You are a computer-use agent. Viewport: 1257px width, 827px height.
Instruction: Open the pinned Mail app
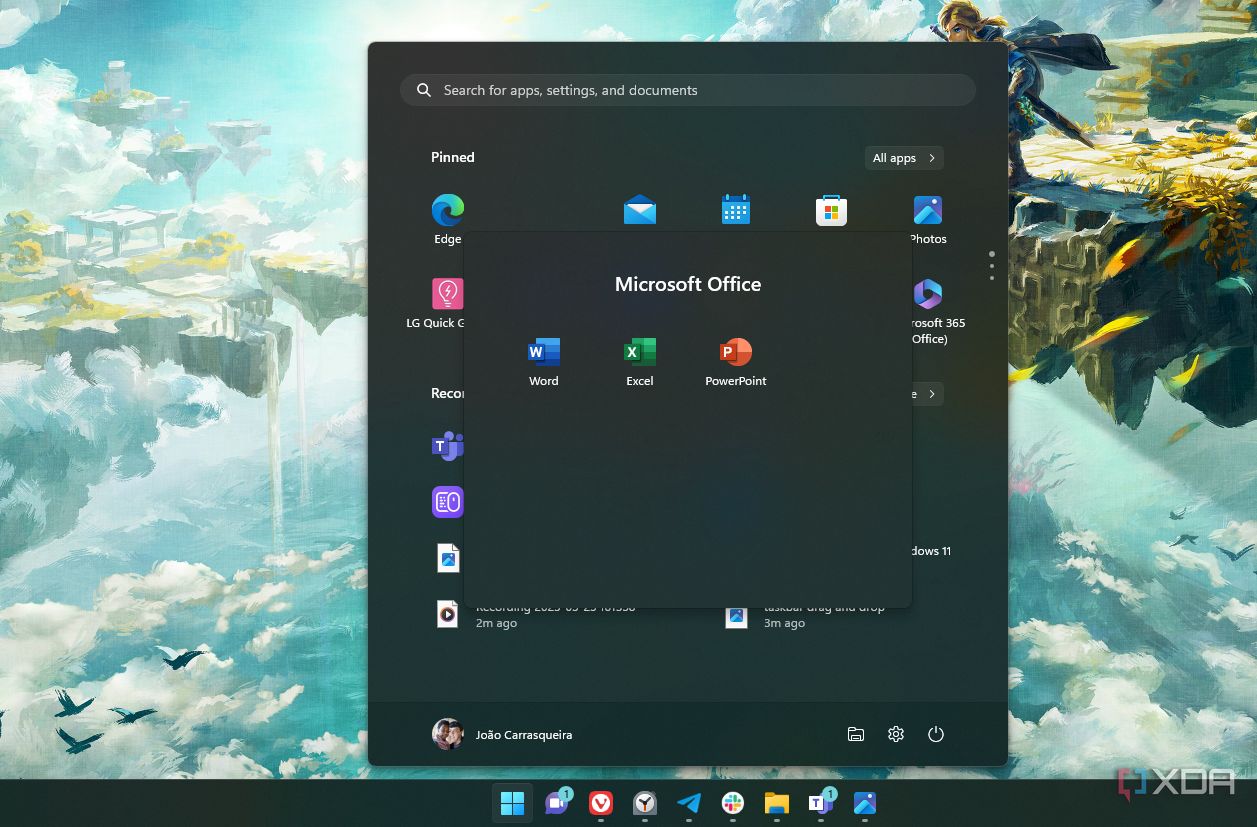coord(640,210)
